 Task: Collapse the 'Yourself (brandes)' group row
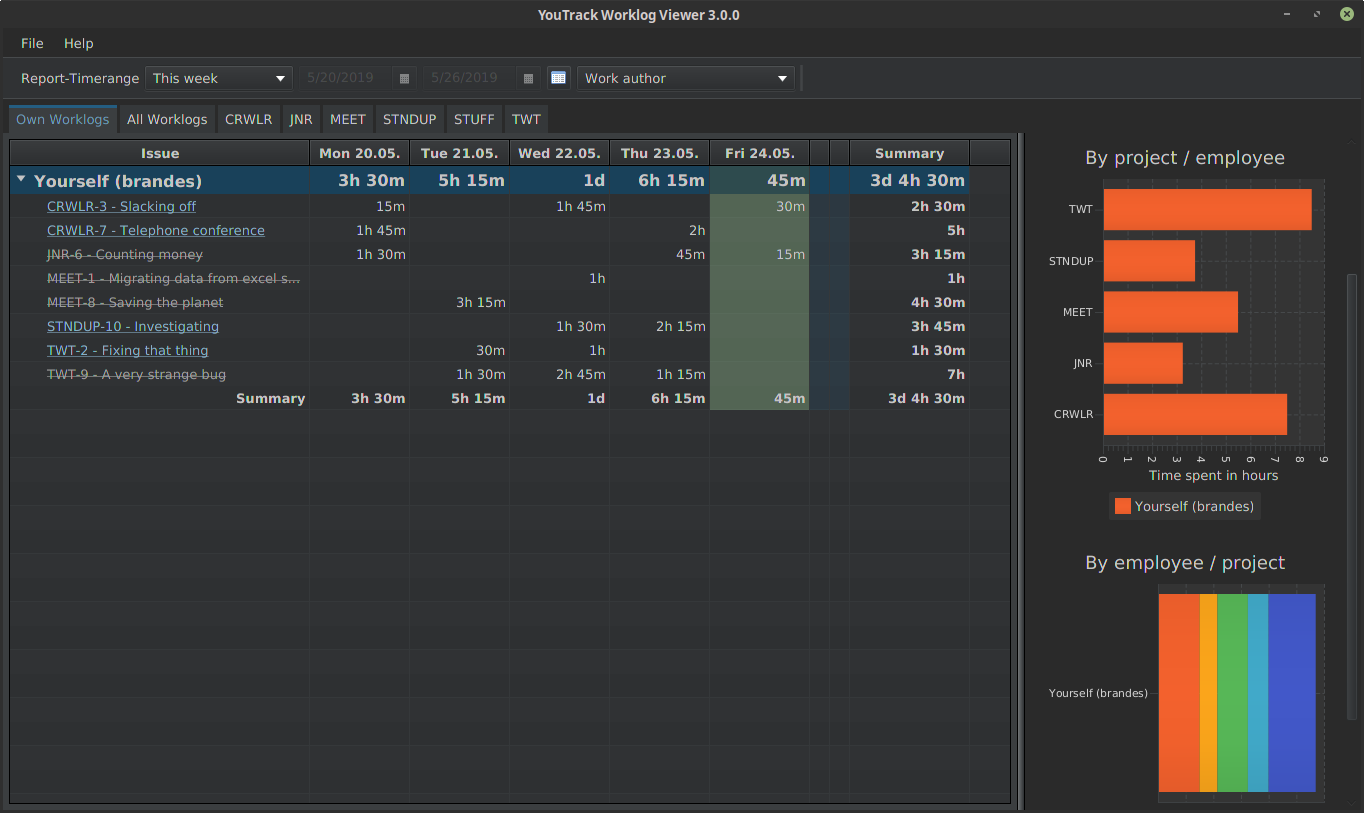click(21, 180)
